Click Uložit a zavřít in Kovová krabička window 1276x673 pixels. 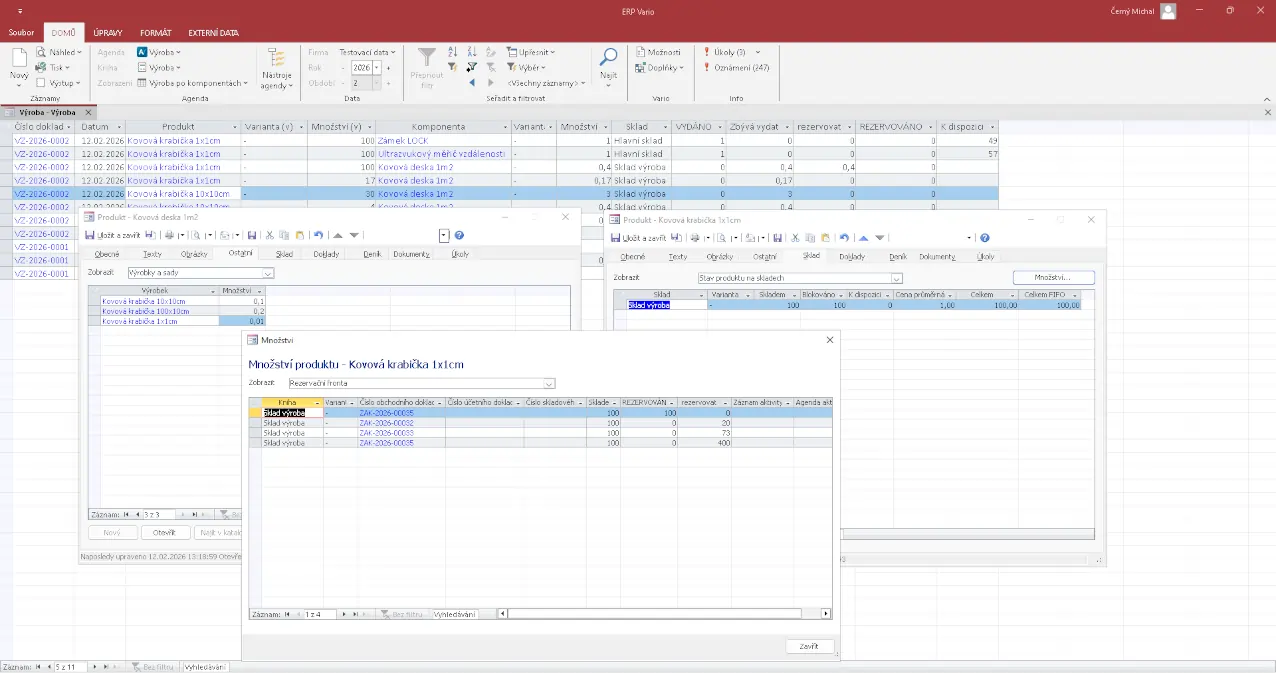638,238
